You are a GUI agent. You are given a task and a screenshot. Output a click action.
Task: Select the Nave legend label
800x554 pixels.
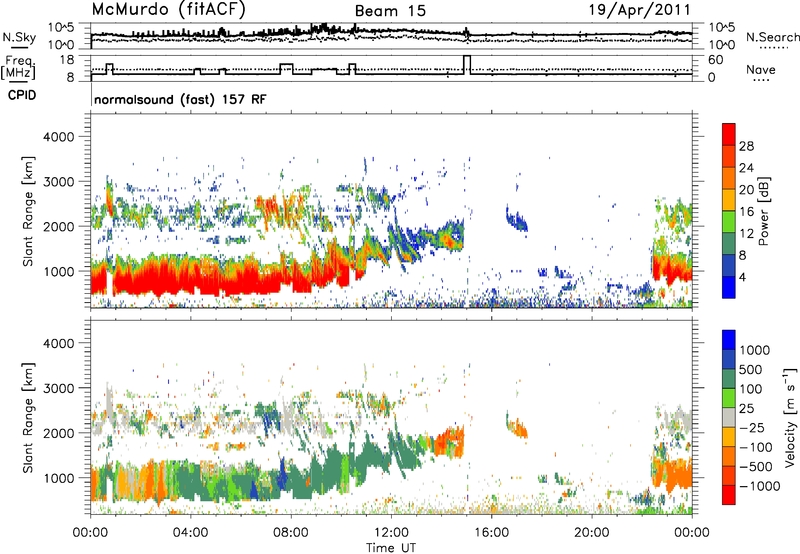pyautogui.click(x=761, y=69)
